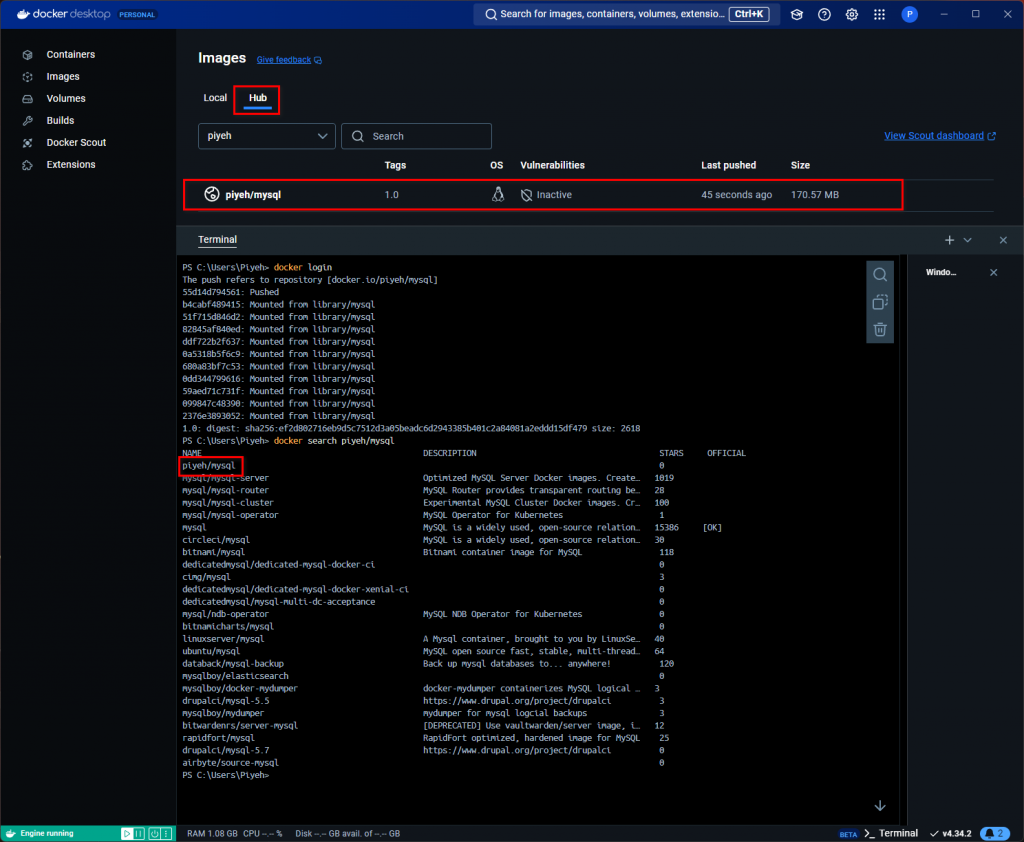Click the last PS C:\Users\Piyeh> prompt
The width and height of the screenshot is (1024, 842).
tap(225, 775)
